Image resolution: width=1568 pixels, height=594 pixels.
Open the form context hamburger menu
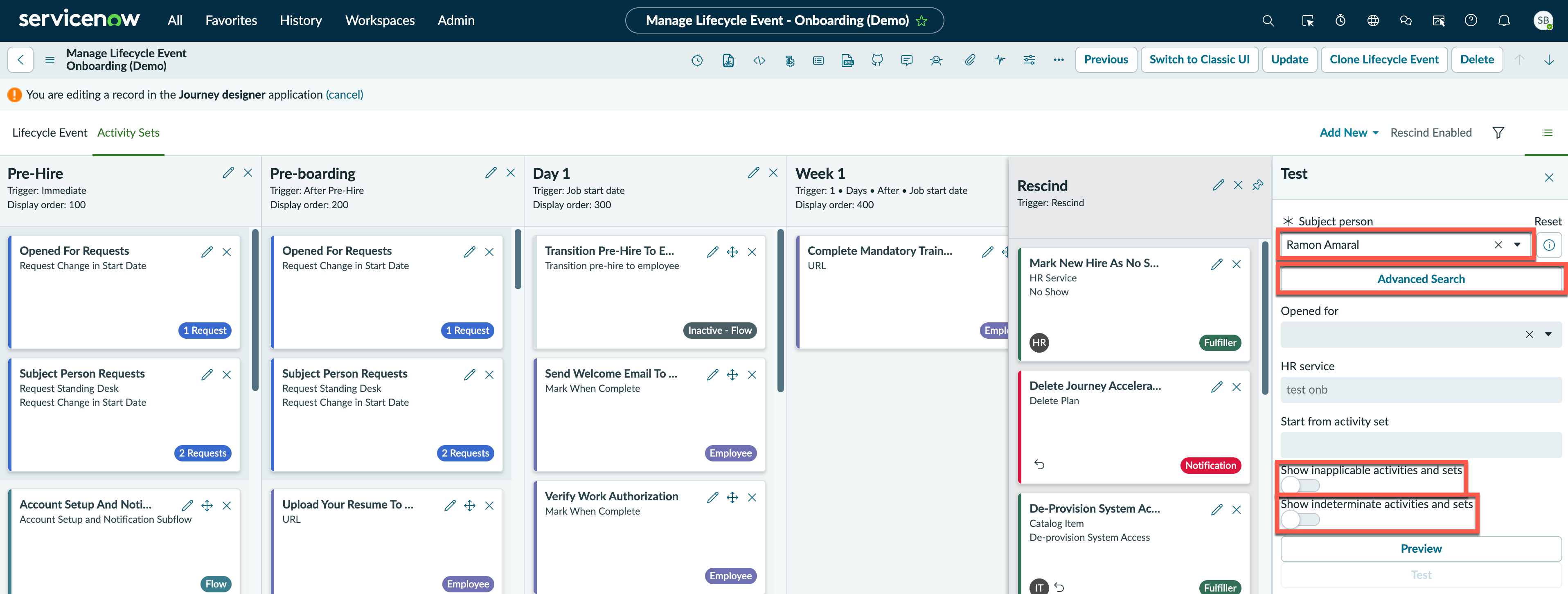tap(50, 60)
